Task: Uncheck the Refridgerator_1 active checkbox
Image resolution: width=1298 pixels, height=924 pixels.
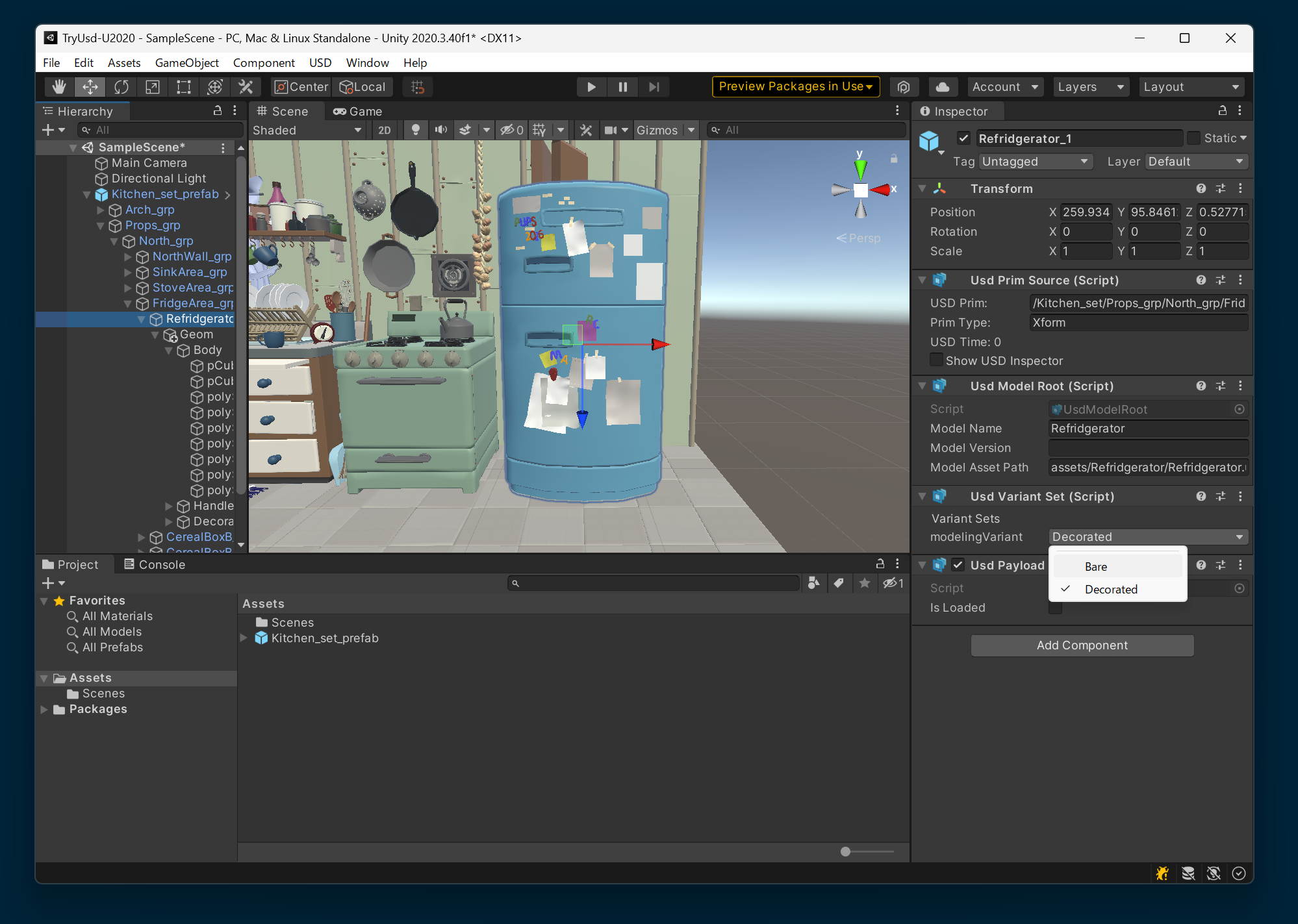Action: click(x=963, y=138)
